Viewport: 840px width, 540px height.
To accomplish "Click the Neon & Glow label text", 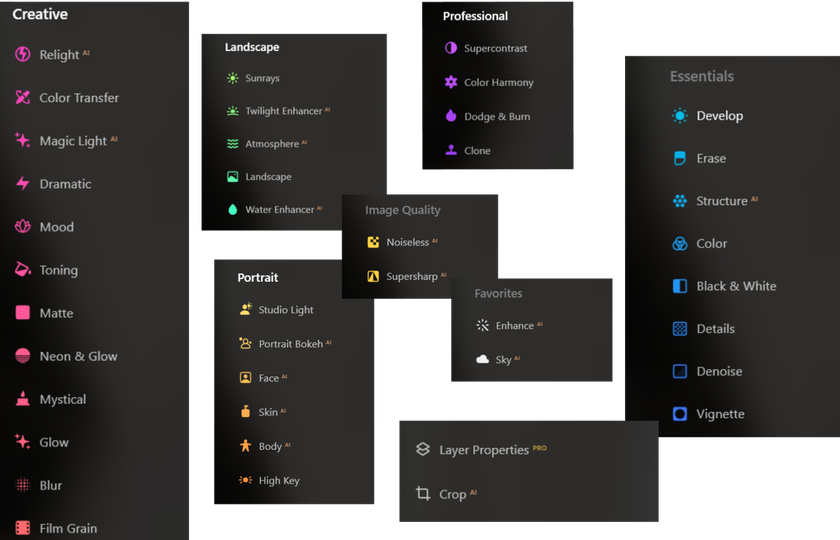I will pos(78,356).
